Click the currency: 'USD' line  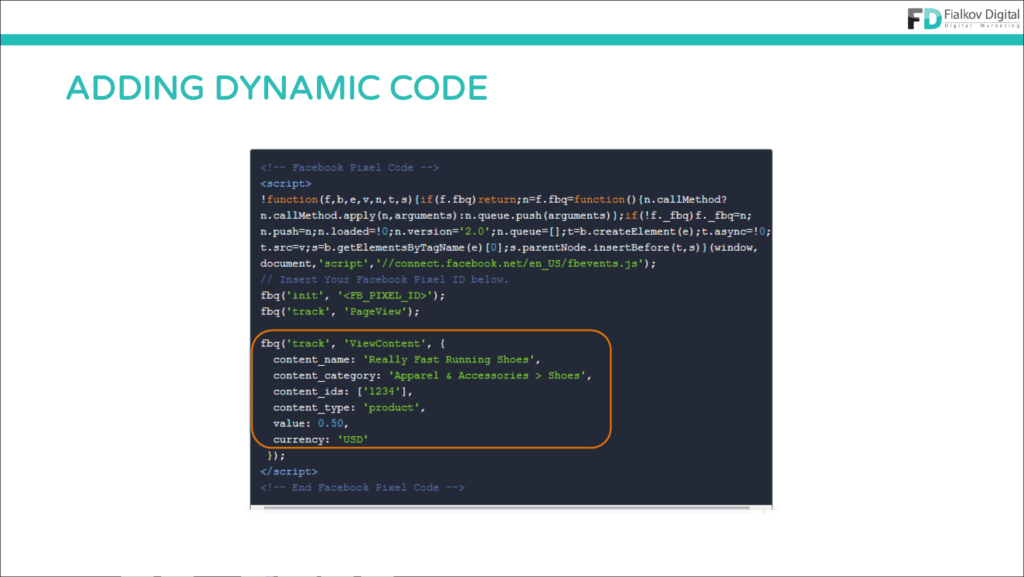[320, 439]
